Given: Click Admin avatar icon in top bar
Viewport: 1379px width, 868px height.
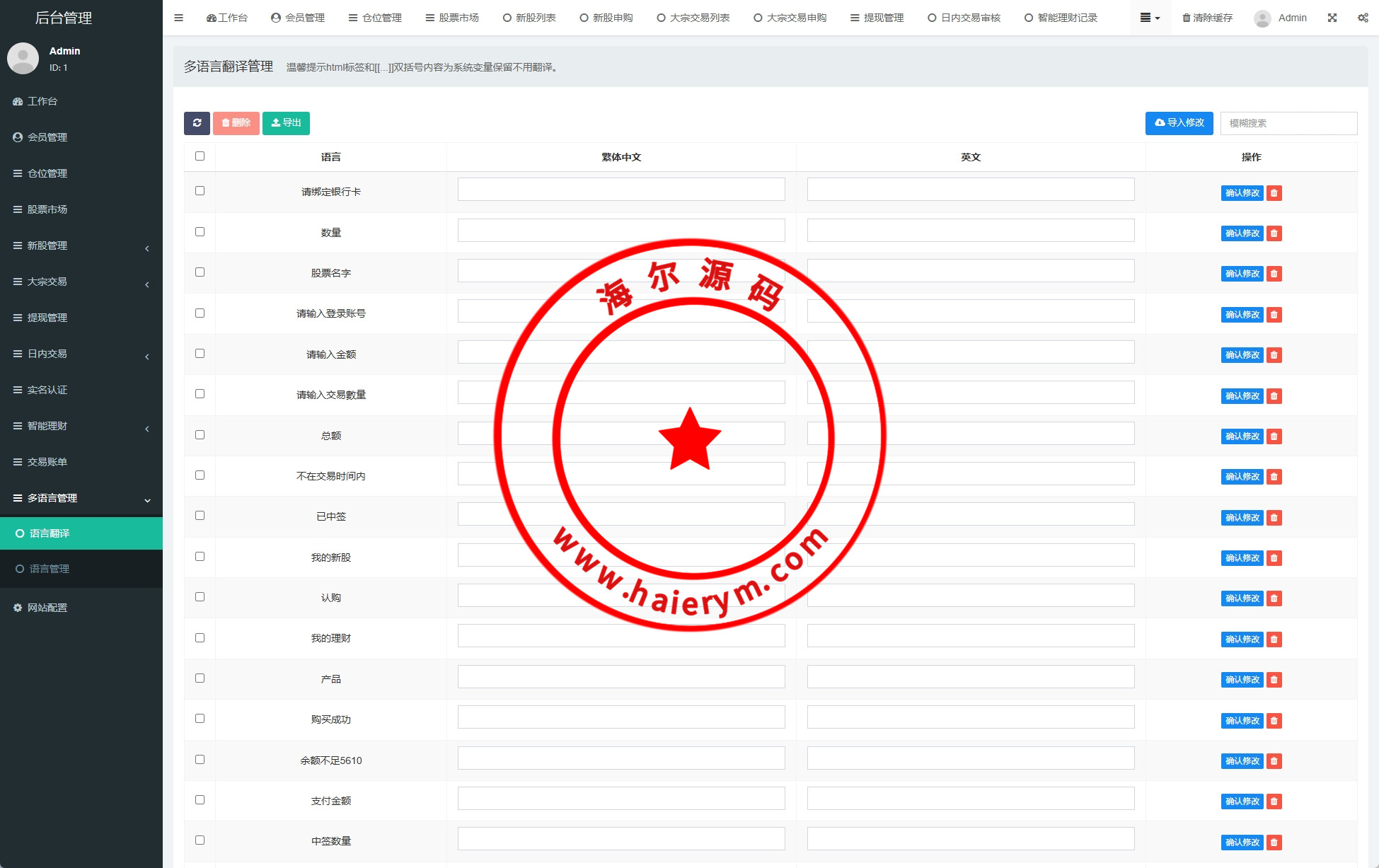Looking at the screenshot, I should click(1262, 18).
